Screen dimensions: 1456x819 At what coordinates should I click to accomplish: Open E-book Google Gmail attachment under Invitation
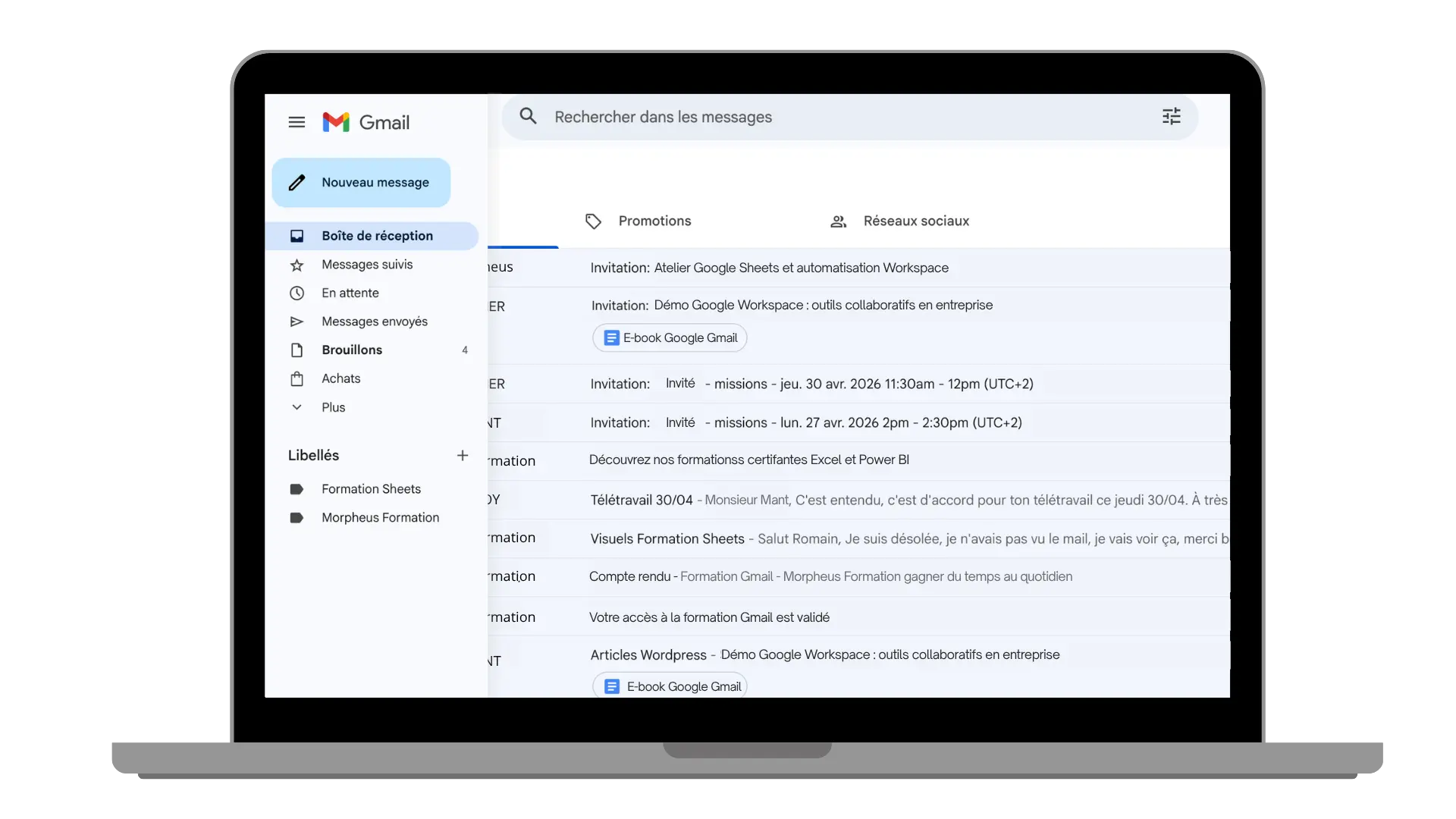670,338
